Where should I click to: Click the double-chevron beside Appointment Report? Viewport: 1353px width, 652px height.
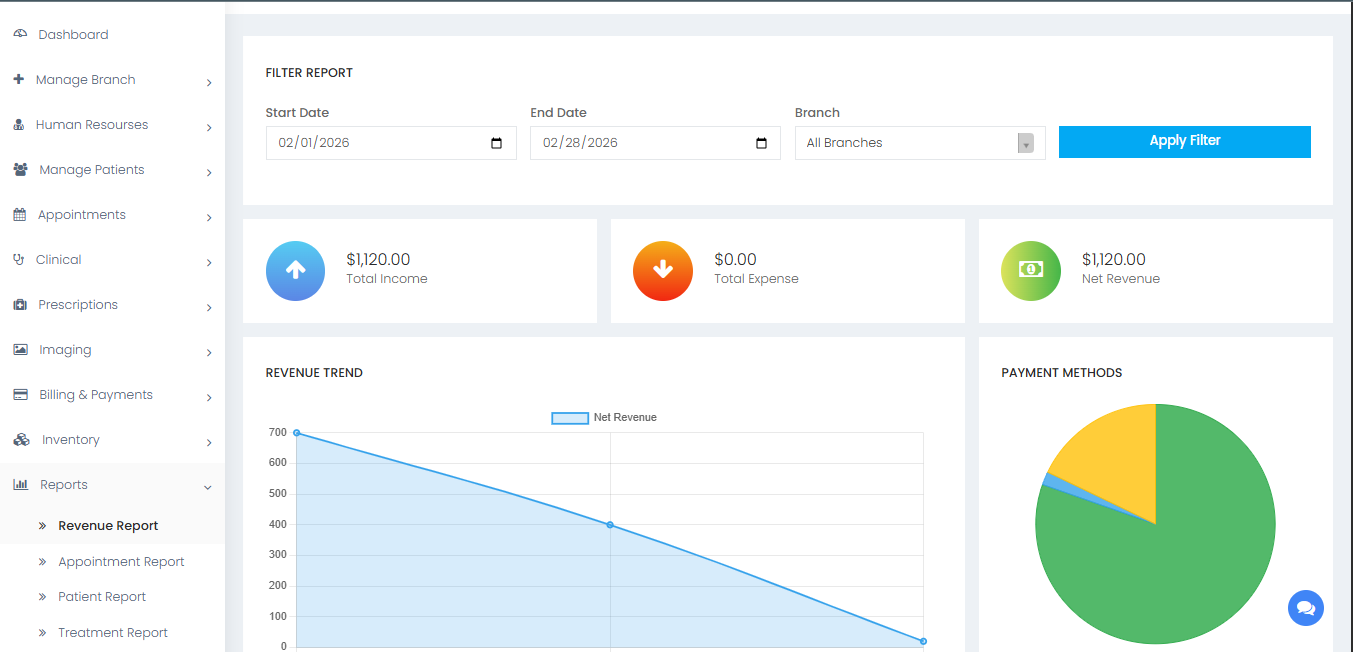[42, 562]
